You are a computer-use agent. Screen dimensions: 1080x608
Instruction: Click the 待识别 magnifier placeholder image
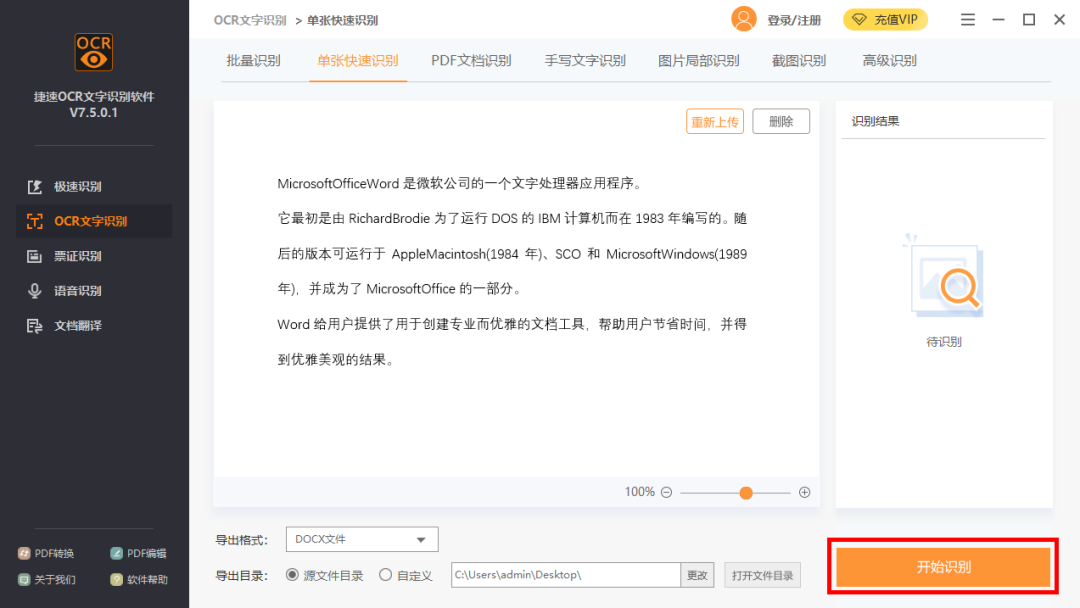(944, 276)
